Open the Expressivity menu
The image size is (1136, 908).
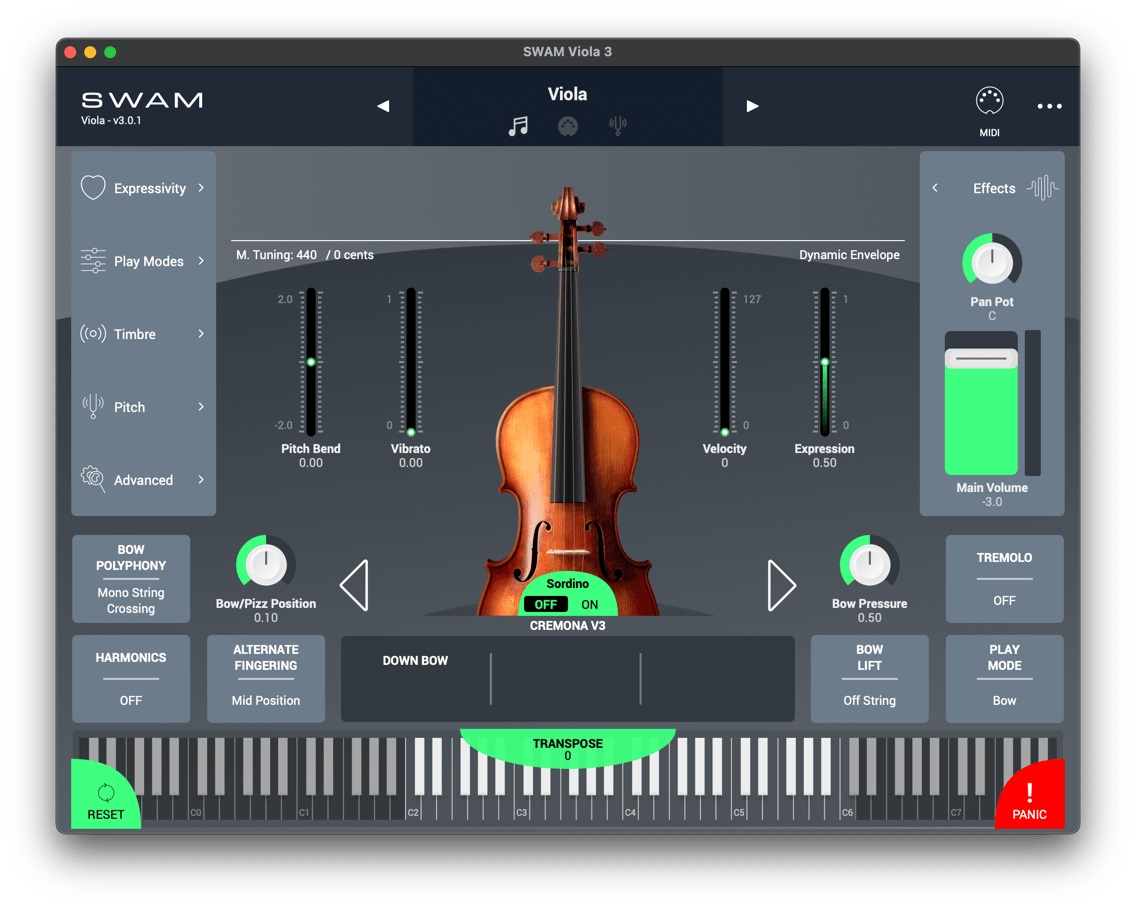pyautogui.click(x=150, y=188)
